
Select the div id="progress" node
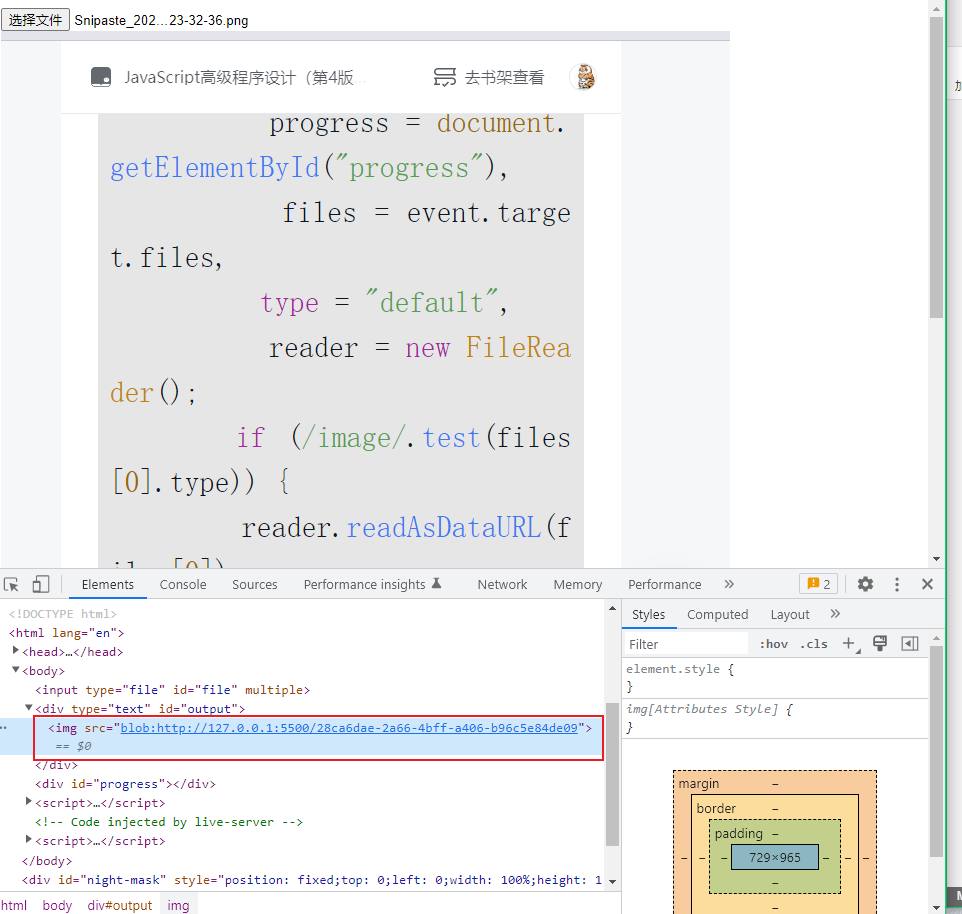pos(125,784)
